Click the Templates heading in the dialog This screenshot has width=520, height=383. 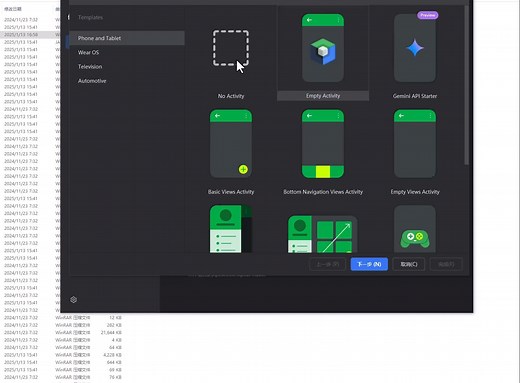(x=90, y=17)
